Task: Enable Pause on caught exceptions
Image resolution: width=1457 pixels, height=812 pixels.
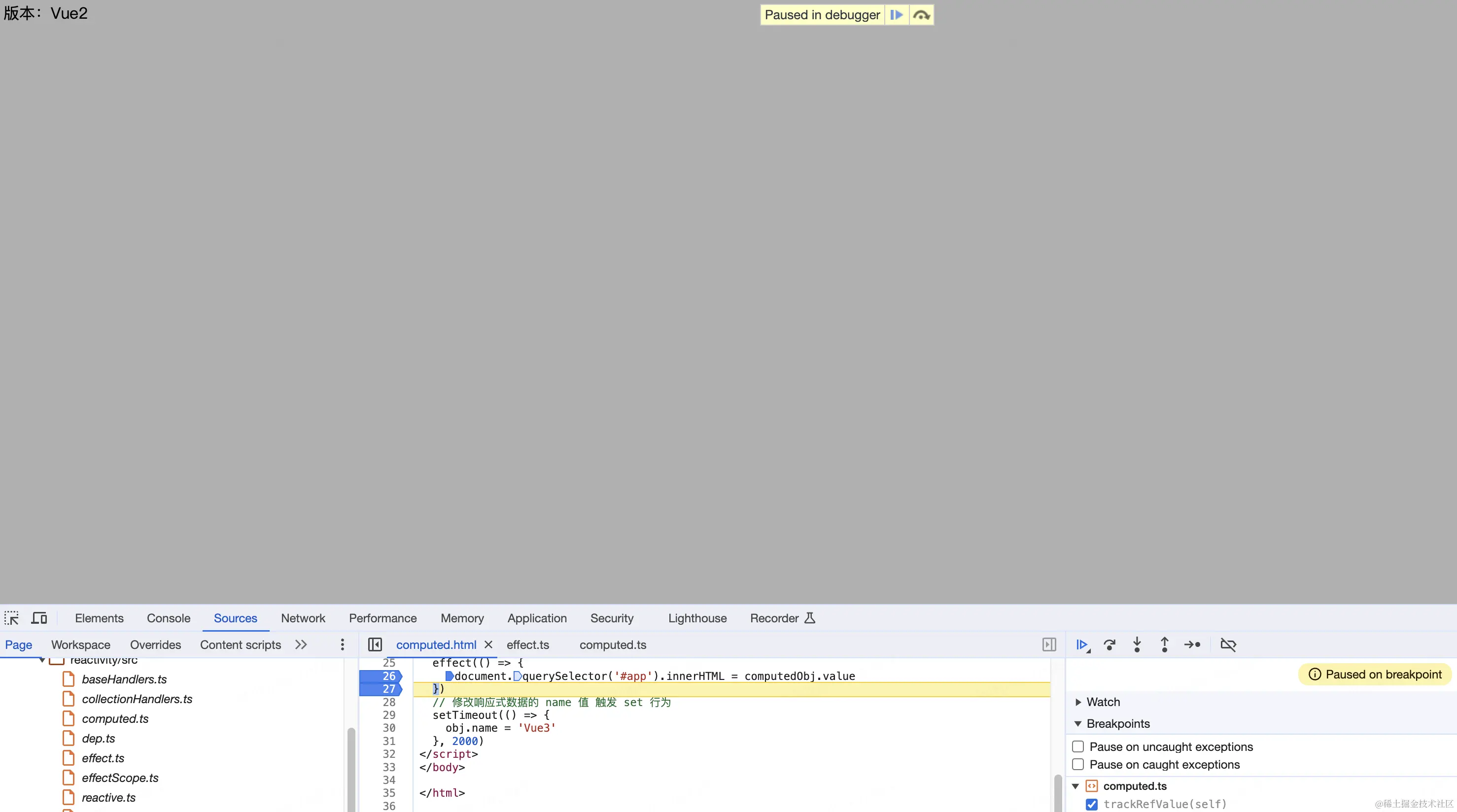Action: coord(1078,765)
